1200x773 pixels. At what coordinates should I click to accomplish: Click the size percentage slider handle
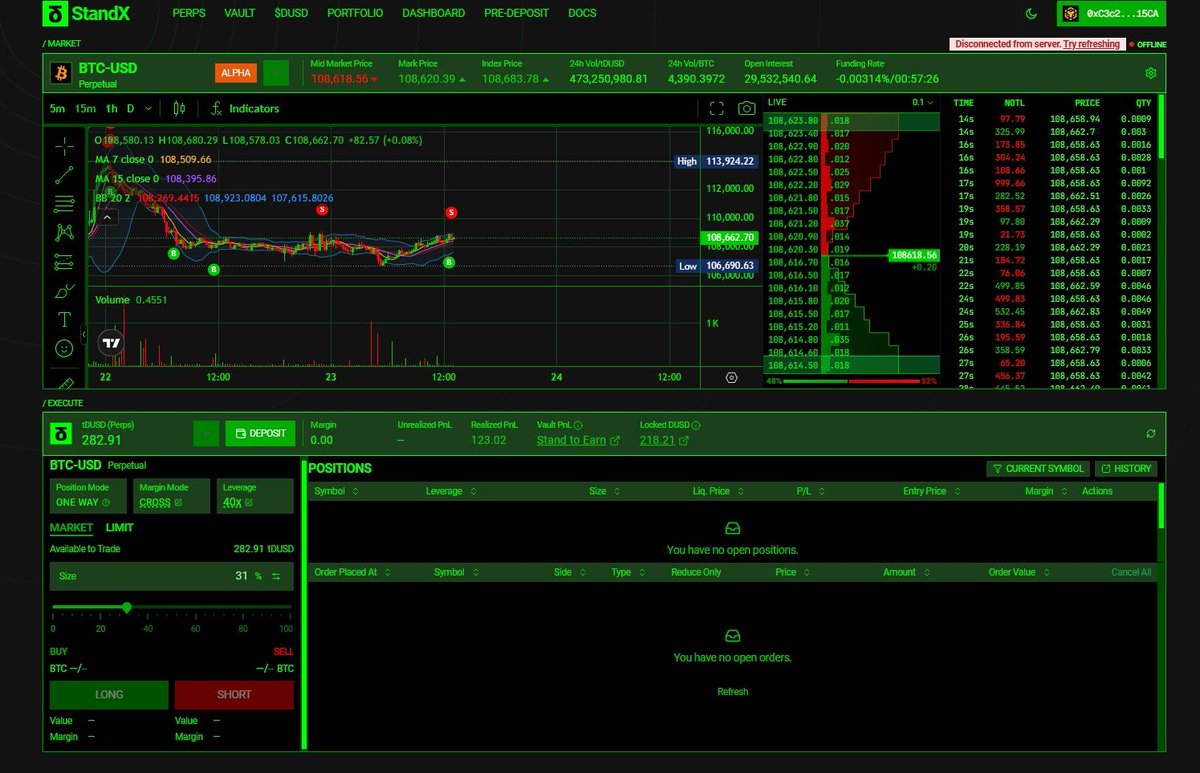pos(127,607)
